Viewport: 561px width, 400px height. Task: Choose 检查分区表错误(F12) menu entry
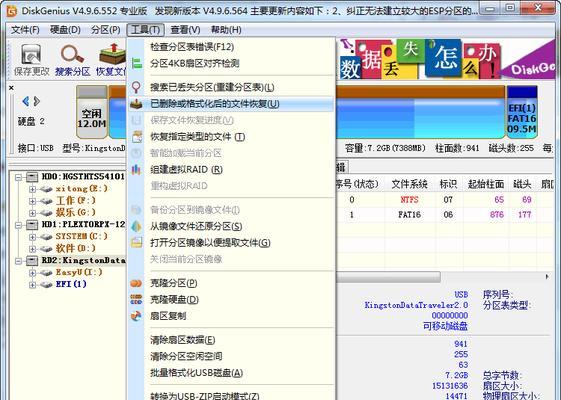pos(231,47)
